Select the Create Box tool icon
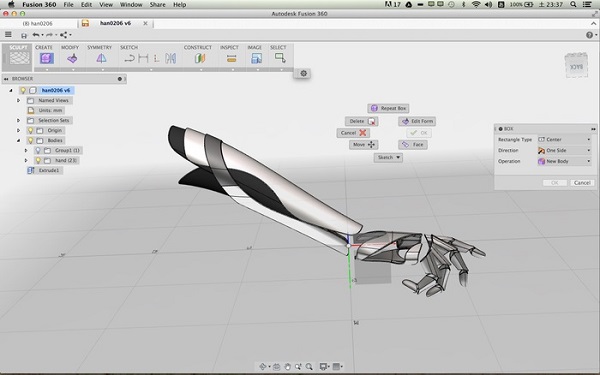Screen dimensions: 600x375 (47, 59)
